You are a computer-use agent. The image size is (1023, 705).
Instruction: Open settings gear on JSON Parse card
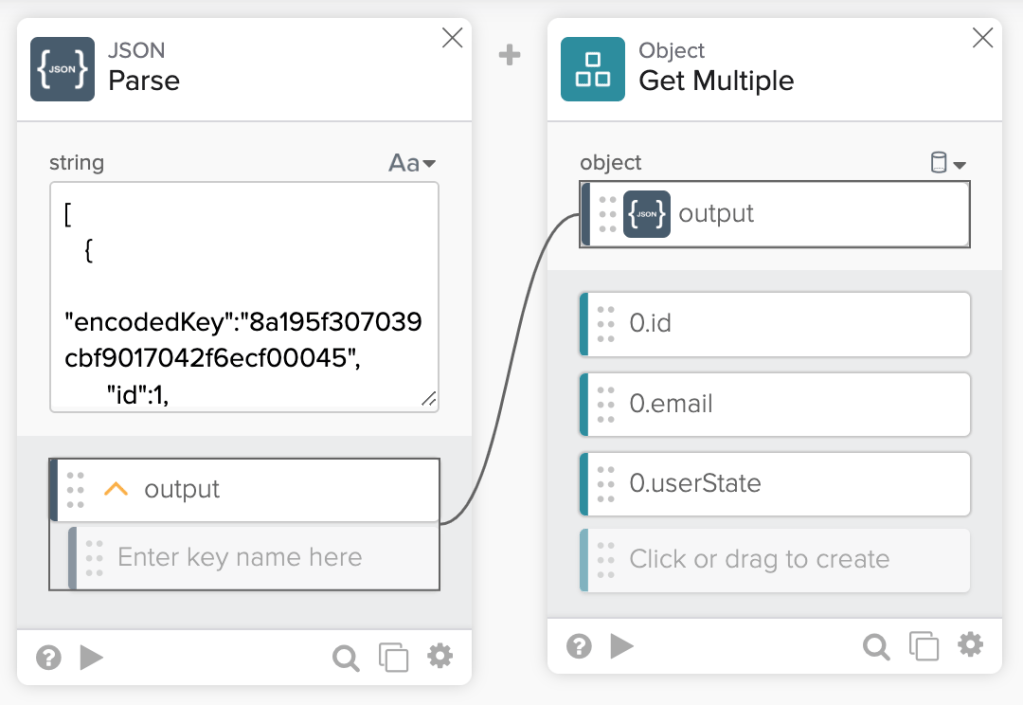(x=440, y=656)
